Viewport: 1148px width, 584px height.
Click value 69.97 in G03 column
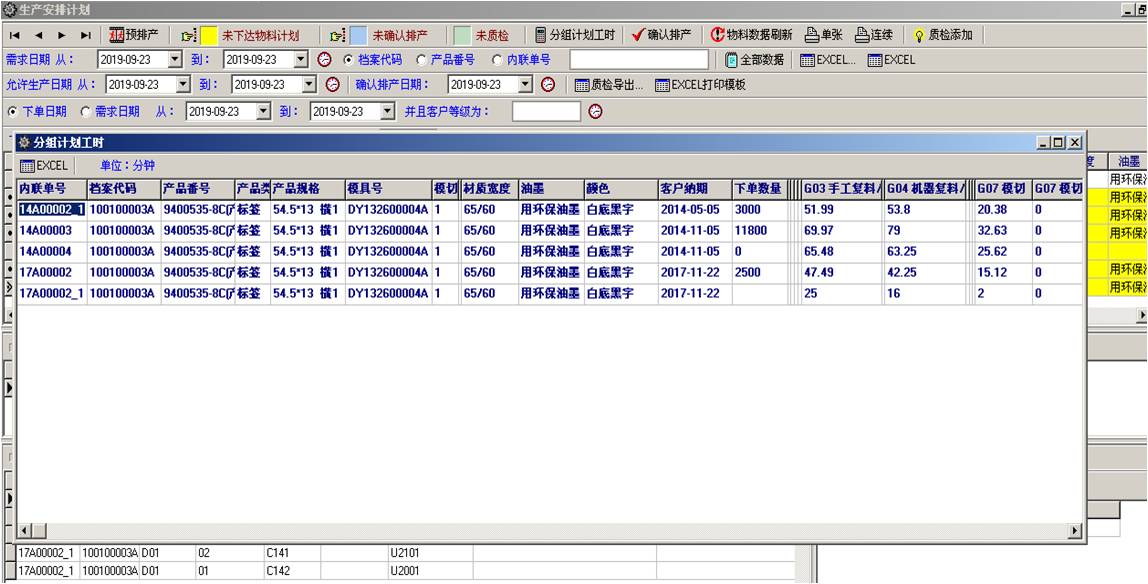842,231
